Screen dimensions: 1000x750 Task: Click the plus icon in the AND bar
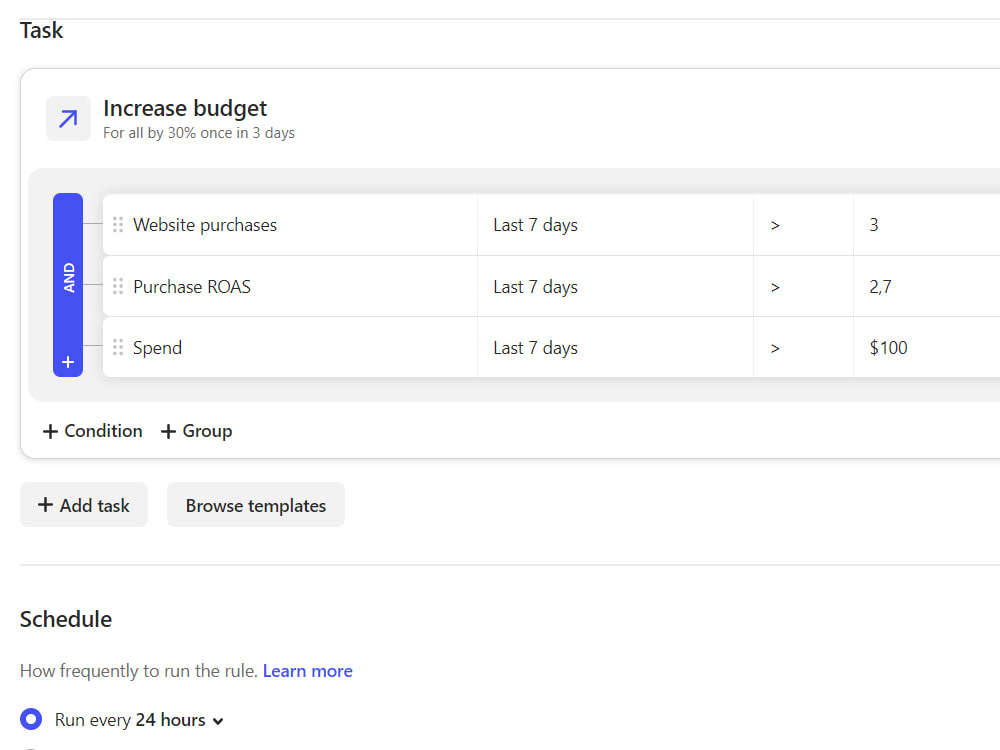(x=68, y=362)
